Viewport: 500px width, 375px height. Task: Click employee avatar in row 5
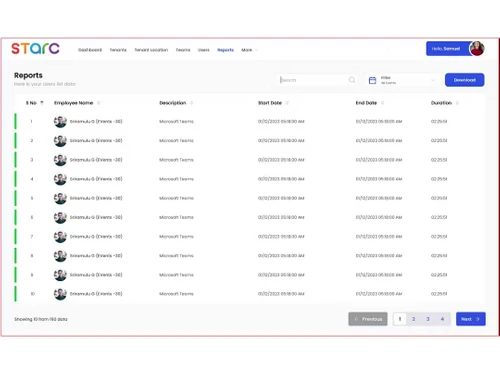60,198
